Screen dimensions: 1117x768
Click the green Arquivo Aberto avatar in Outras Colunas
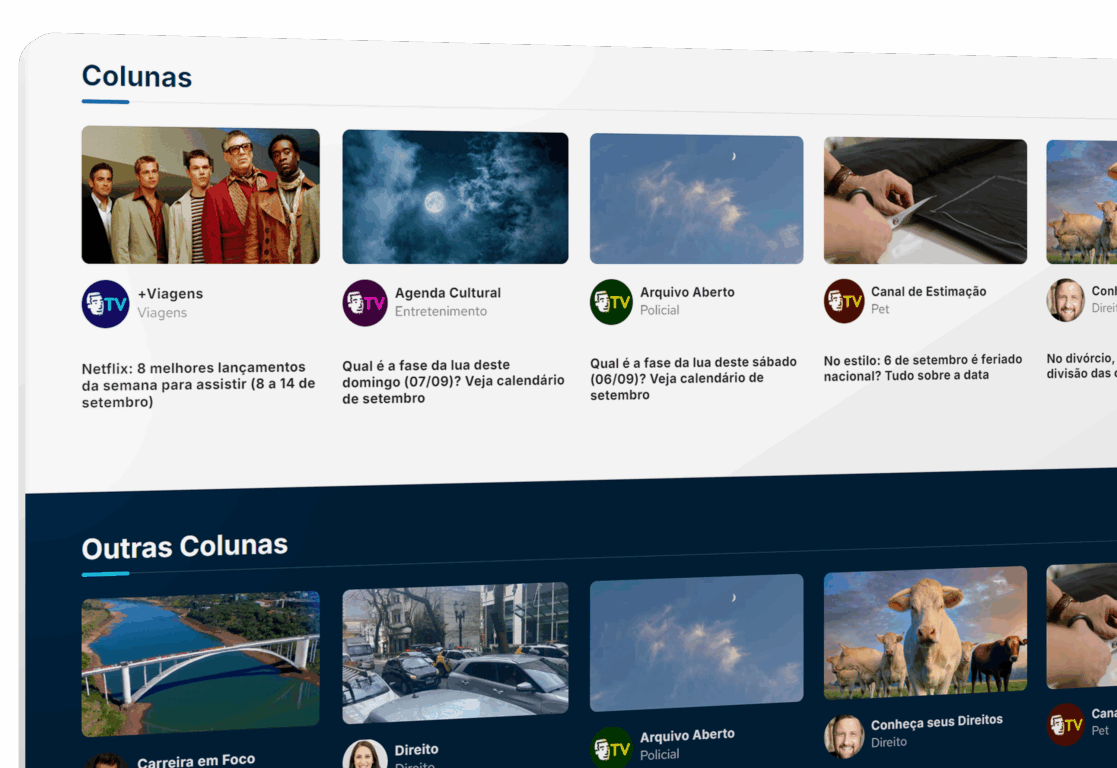pyautogui.click(x=611, y=747)
